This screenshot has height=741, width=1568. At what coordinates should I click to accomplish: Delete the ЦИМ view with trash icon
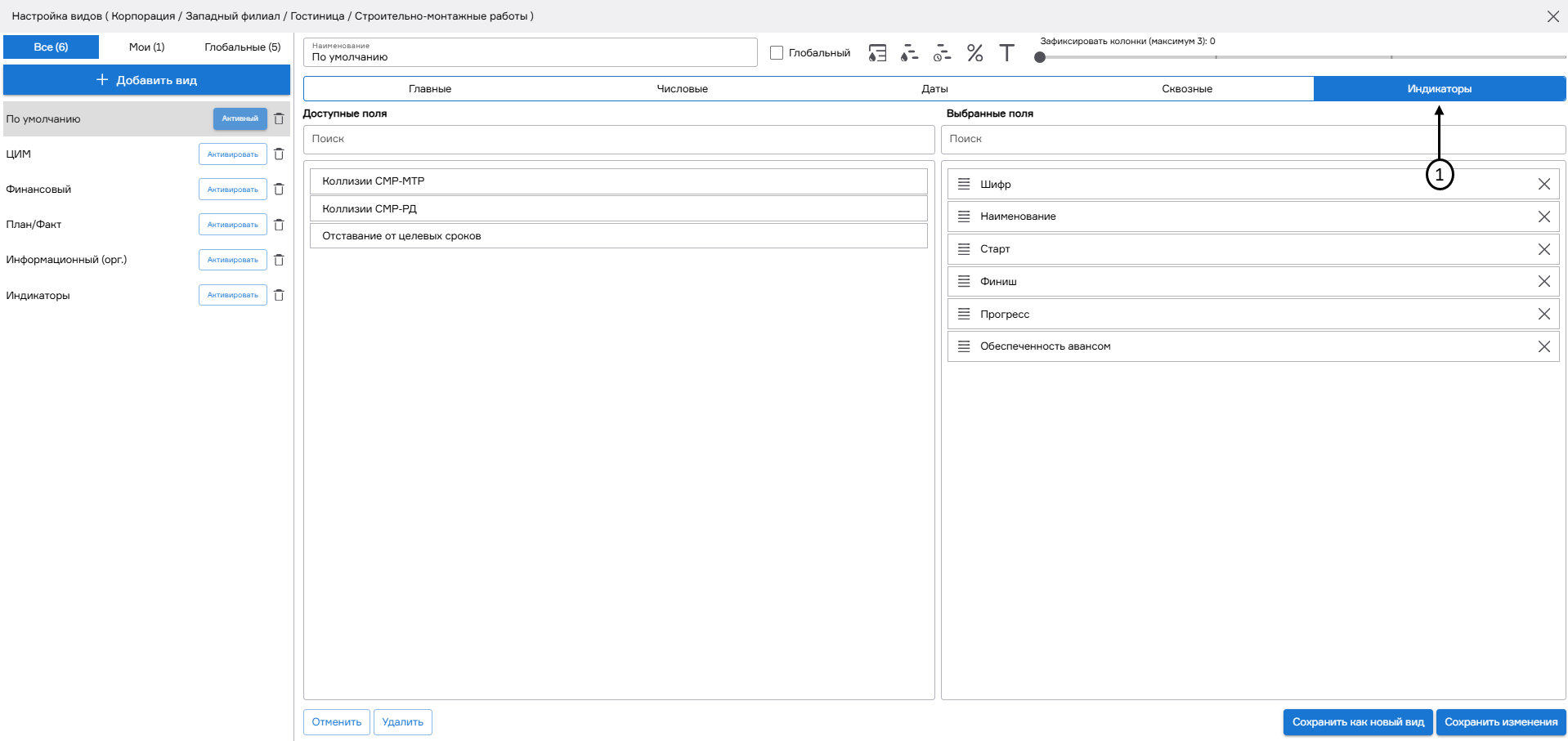coord(279,154)
